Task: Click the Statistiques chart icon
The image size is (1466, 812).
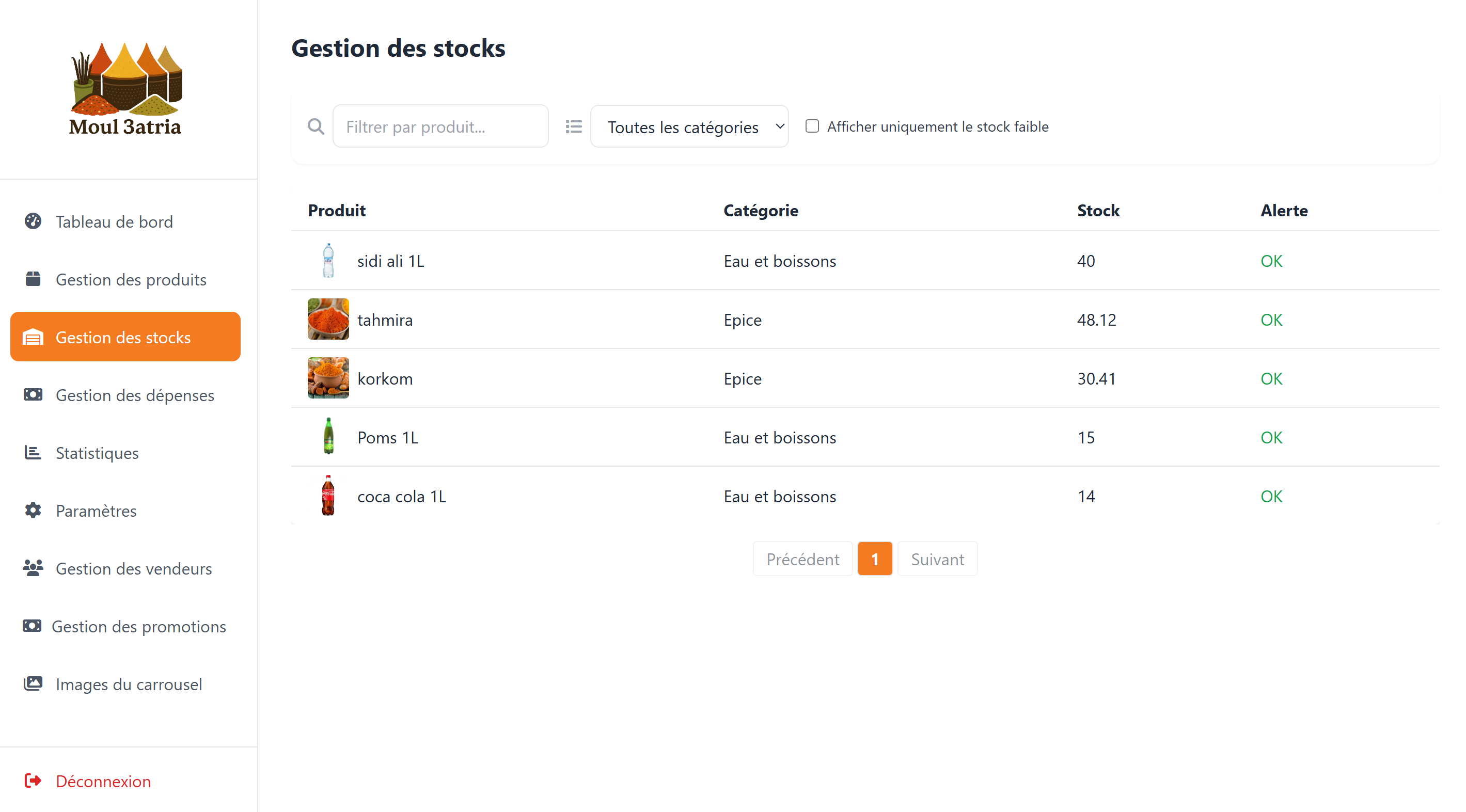Action: [33, 453]
